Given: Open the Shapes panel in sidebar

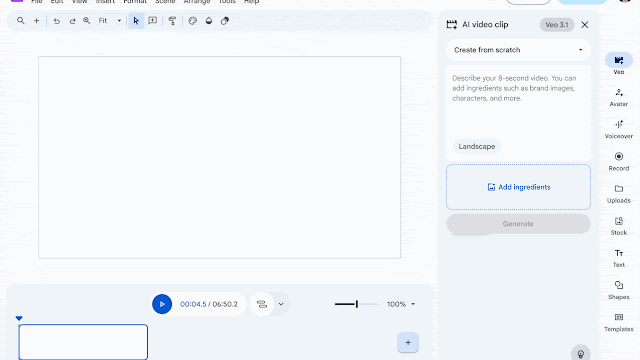Looking at the screenshot, I should tap(619, 290).
